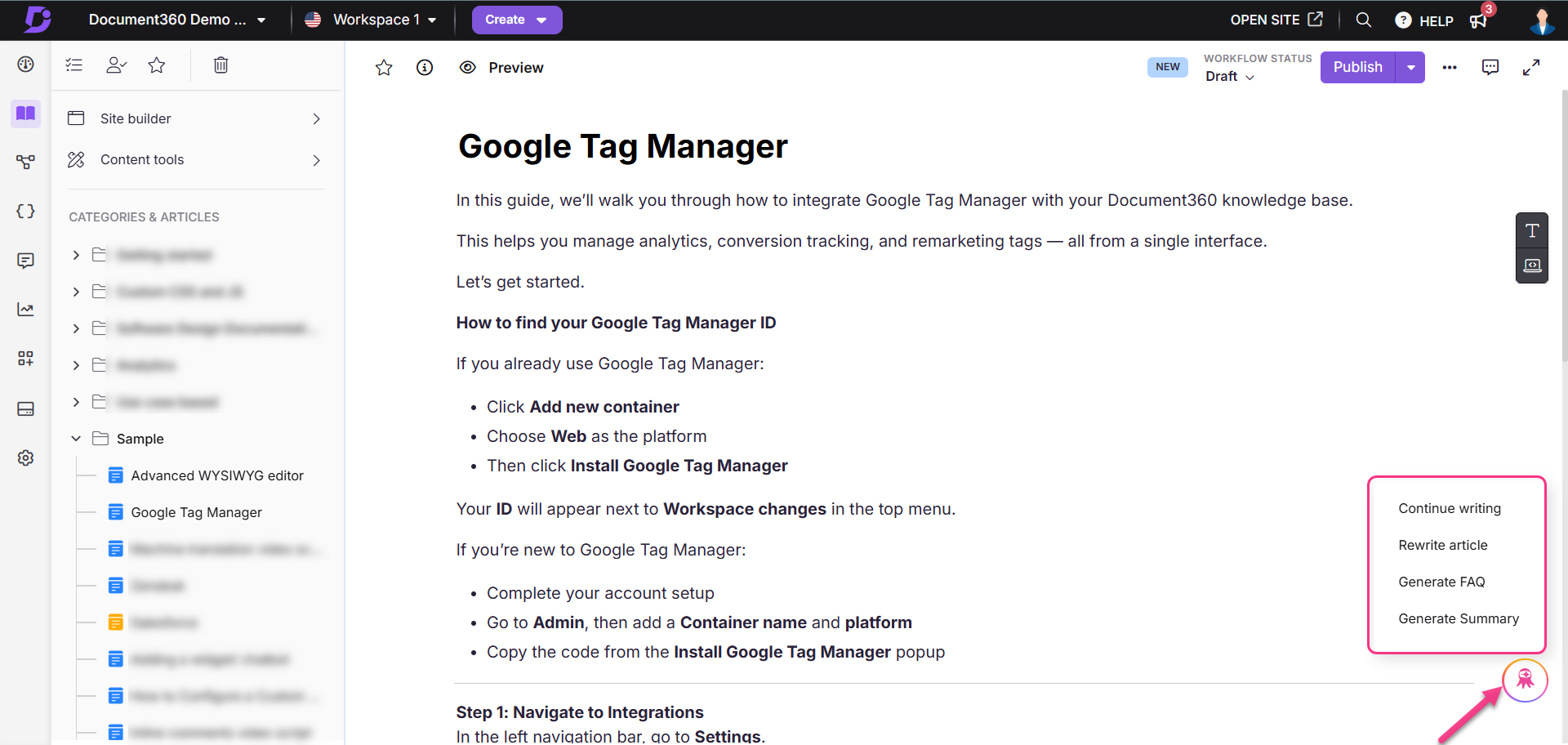
Task: Open the Settings gear icon in sidebar
Action: pyautogui.click(x=25, y=457)
